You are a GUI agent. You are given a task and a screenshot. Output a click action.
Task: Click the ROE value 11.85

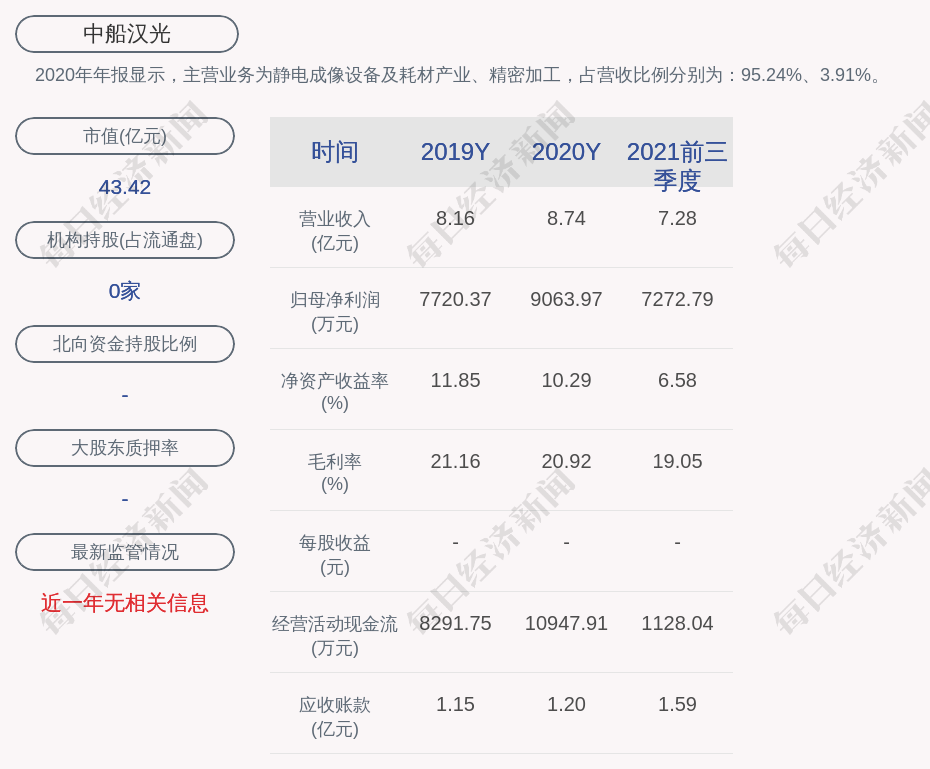pyautogui.click(x=455, y=380)
